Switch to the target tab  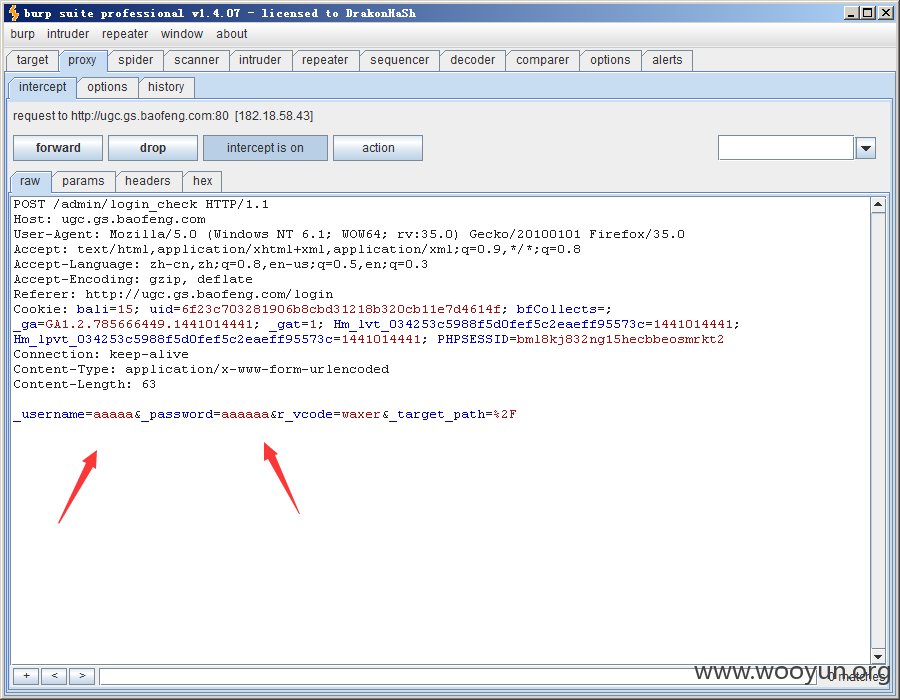point(32,60)
